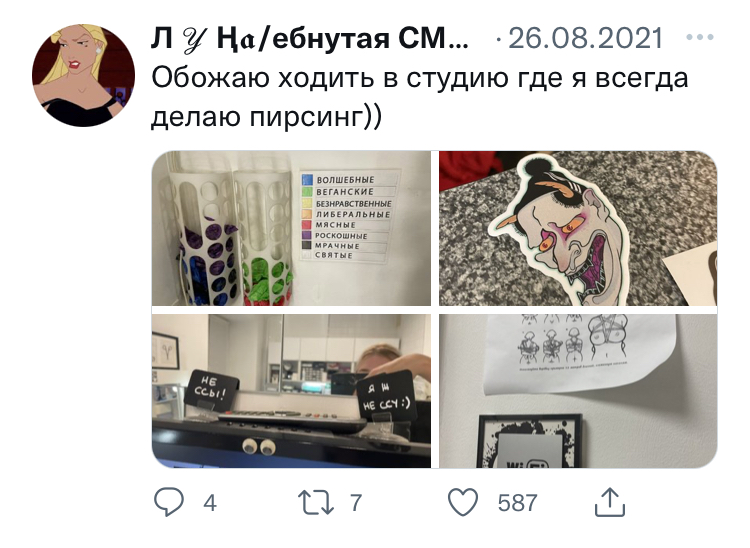View the wall drawings and WiFi photo
This screenshot has width=750, height=548.
(x=578, y=391)
